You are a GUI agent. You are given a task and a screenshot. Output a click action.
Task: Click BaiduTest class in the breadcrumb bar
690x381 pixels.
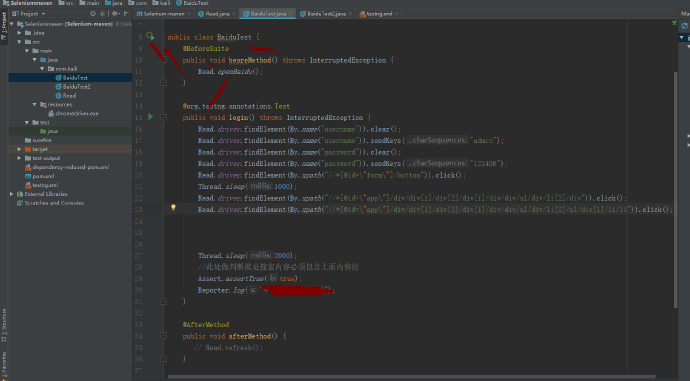tap(192, 3)
